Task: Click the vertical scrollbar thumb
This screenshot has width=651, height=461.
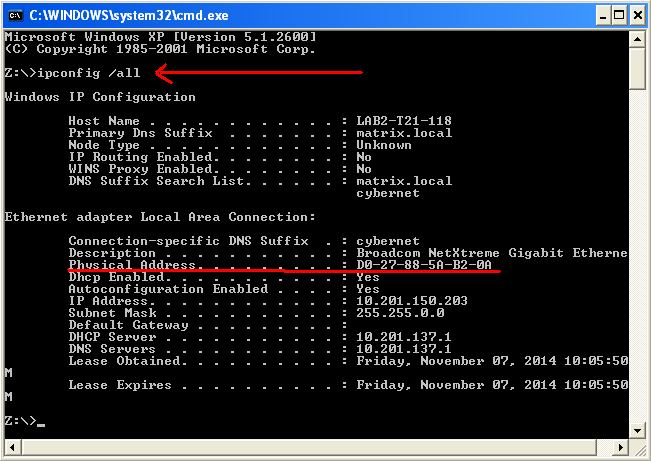Action: [x=637, y=68]
